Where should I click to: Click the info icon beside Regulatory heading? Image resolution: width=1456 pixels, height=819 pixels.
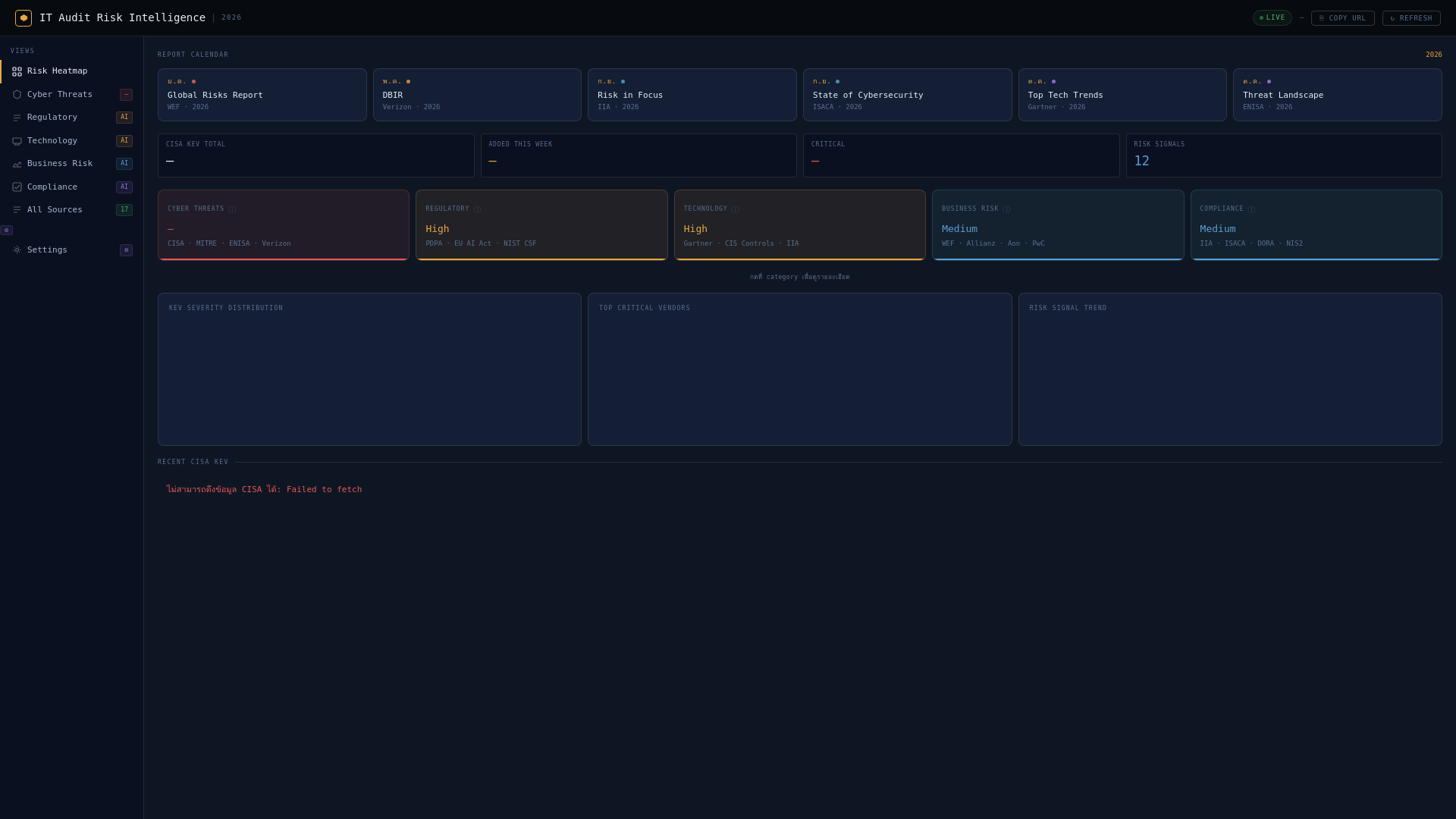(x=477, y=210)
